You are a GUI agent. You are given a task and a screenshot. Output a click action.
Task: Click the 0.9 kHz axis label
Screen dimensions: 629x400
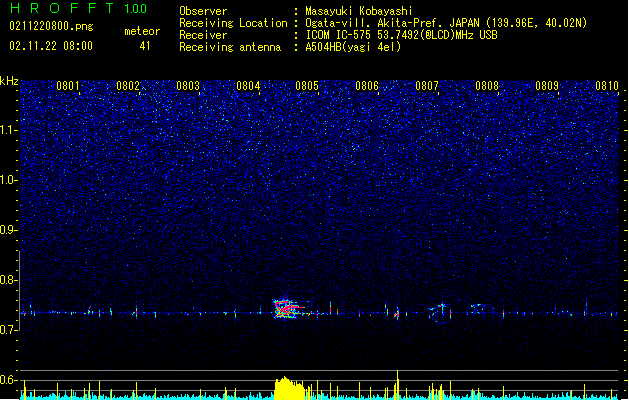(x=8, y=230)
